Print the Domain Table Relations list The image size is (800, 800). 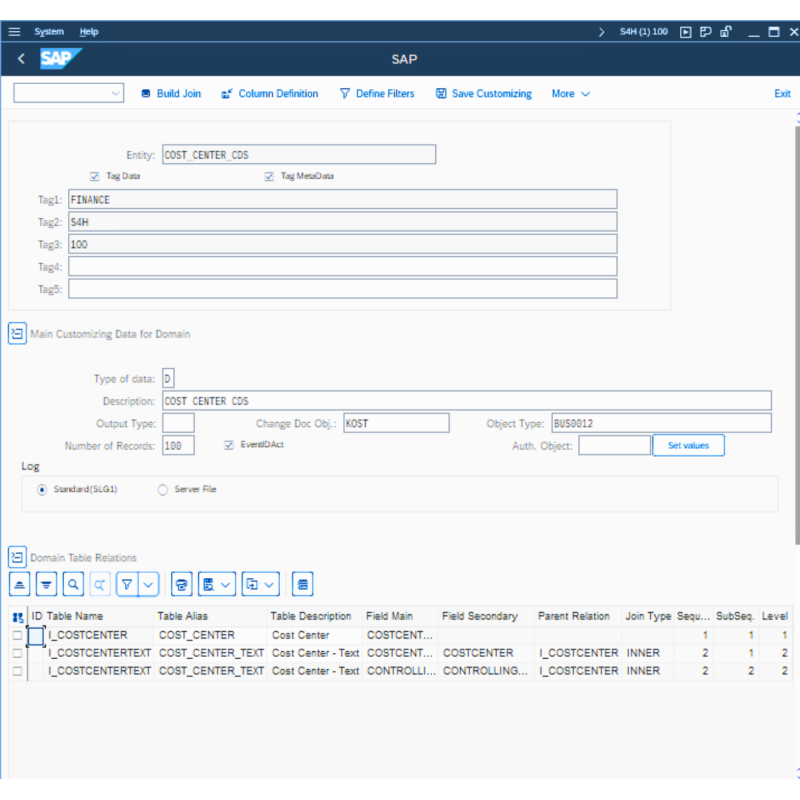pos(182,584)
